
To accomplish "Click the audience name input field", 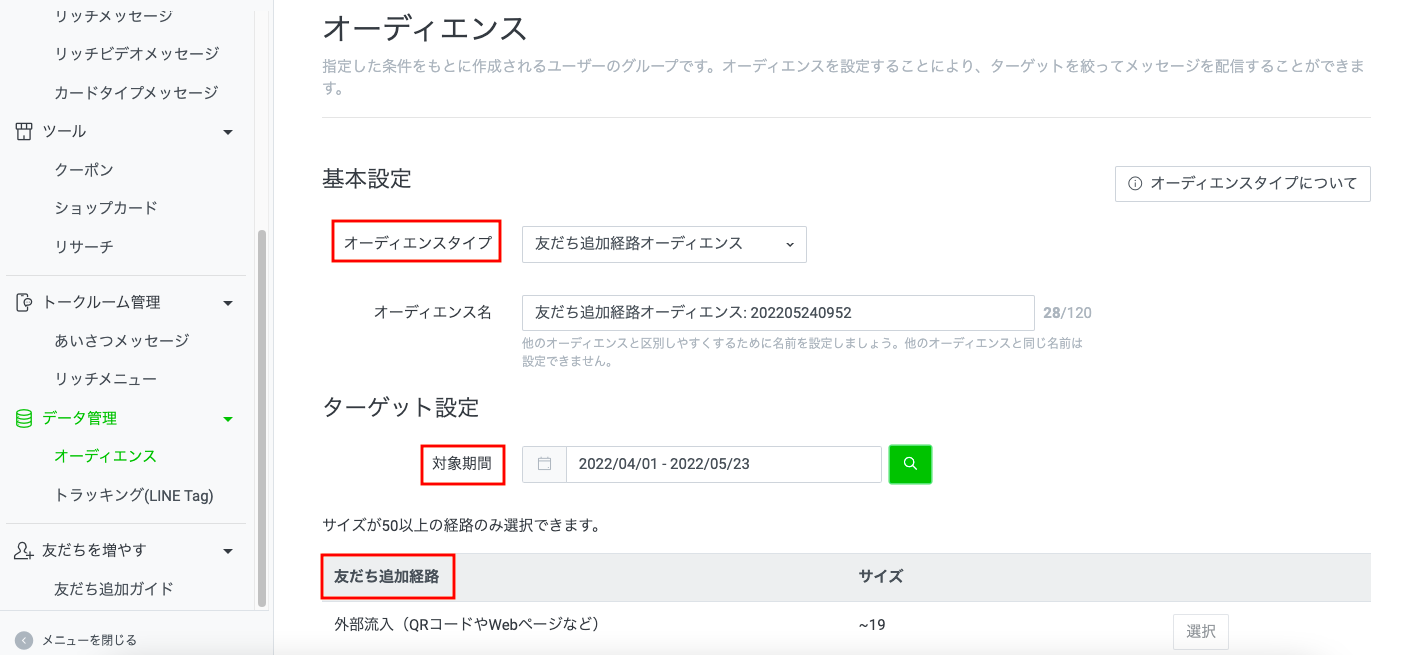I will point(777,312).
